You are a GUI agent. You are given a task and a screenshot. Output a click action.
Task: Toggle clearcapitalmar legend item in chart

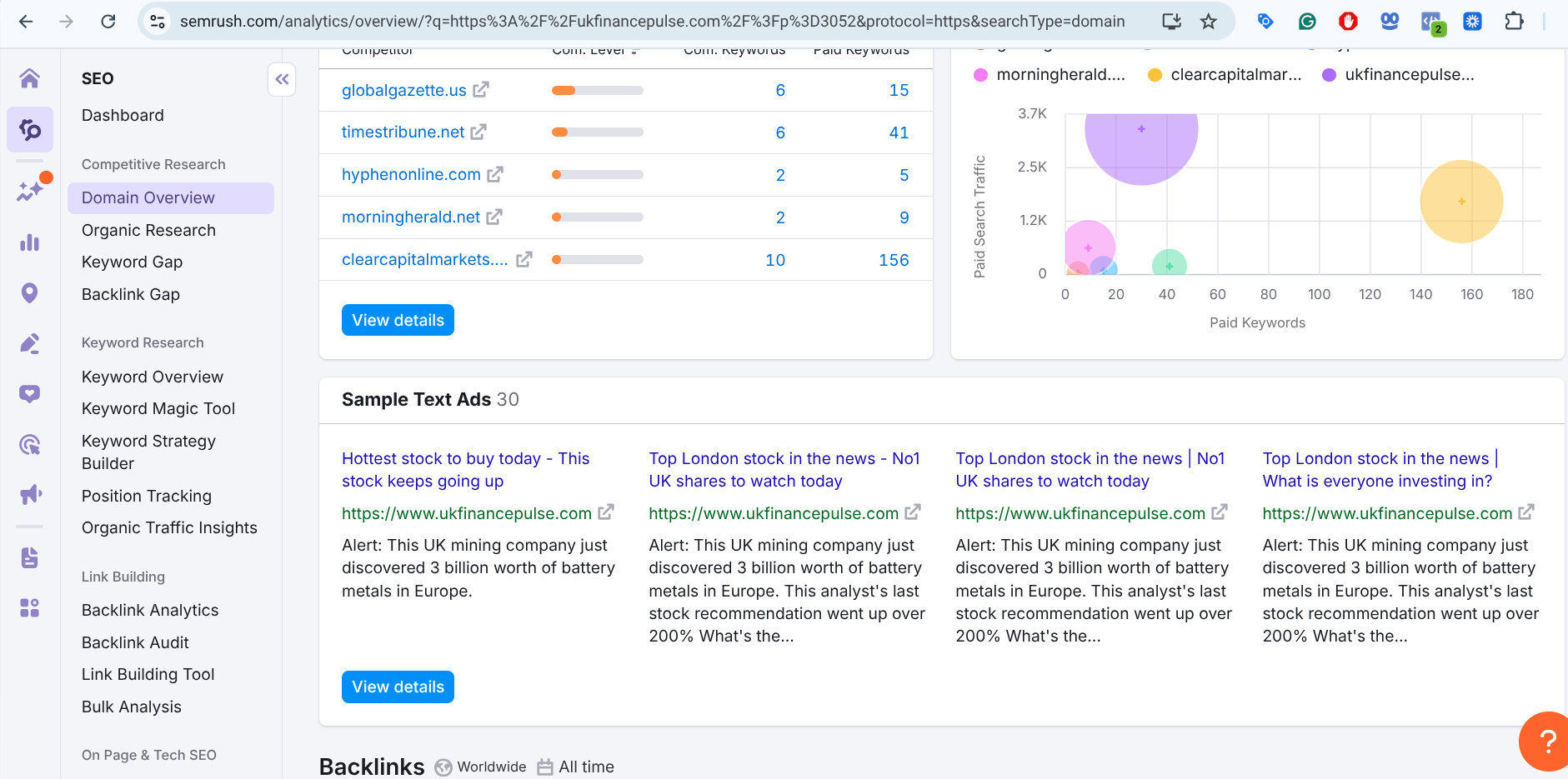click(1225, 75)
